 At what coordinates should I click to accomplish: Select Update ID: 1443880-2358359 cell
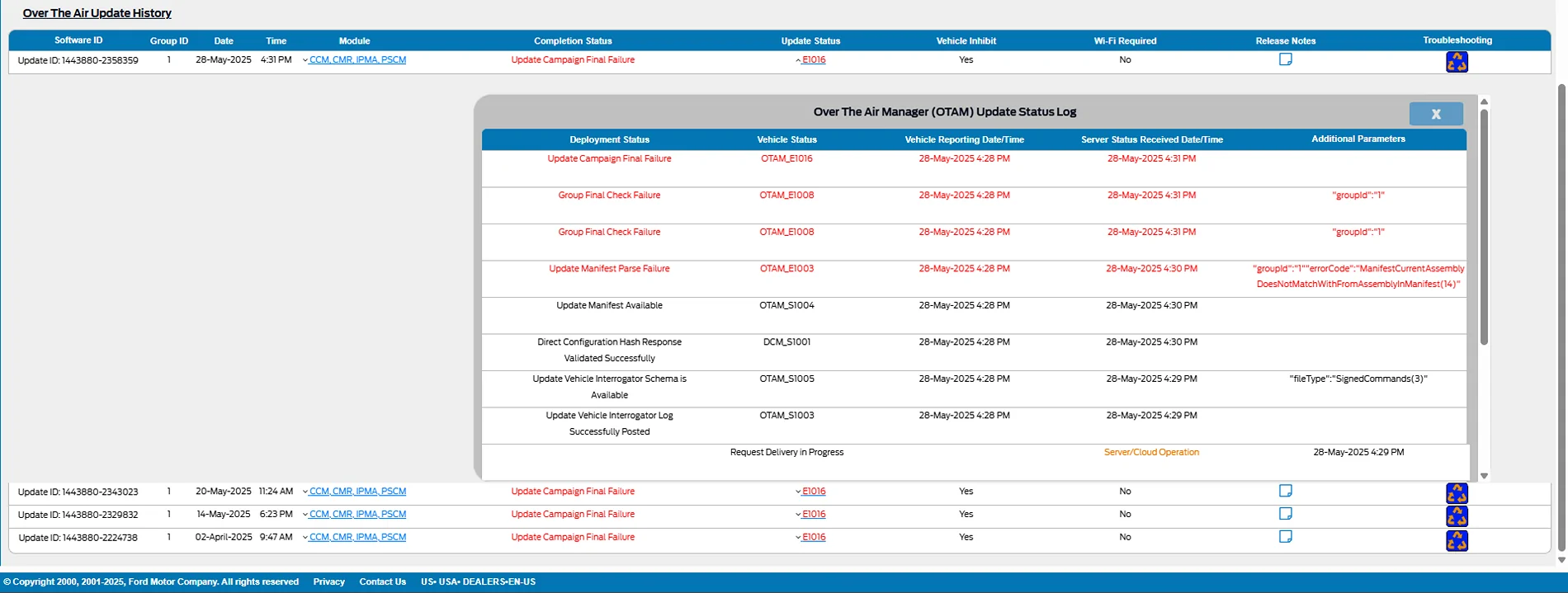[78, 60]
